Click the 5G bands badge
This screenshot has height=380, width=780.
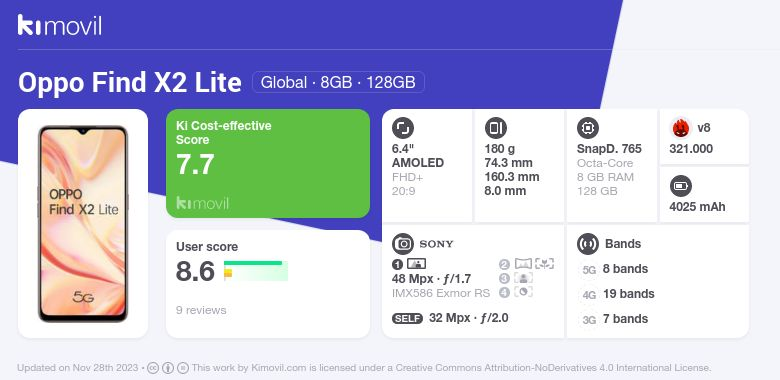(x=589, y=270)
